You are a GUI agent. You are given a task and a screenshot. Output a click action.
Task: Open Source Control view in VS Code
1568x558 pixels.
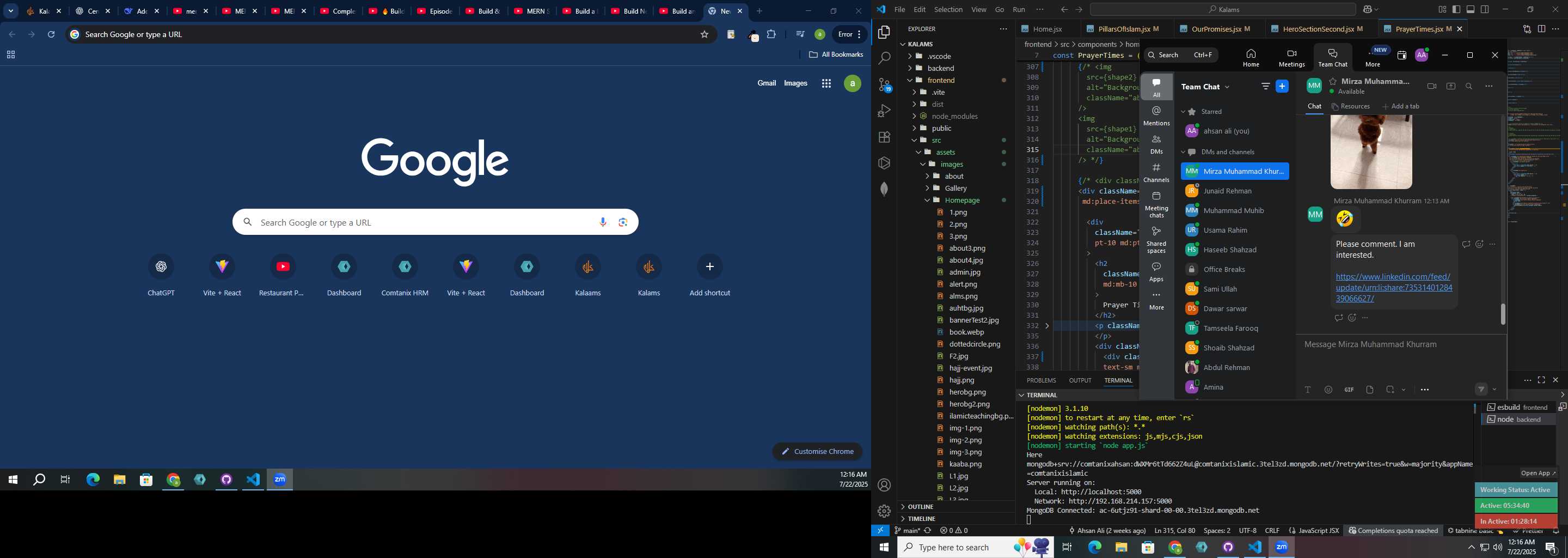pyautogui.click(x=884, y=86)
